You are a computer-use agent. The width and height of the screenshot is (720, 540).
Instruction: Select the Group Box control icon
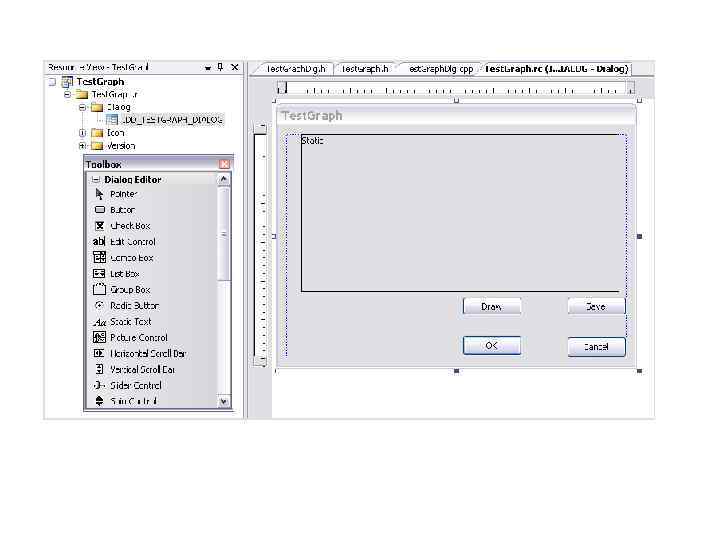click(x=99, y=289)
